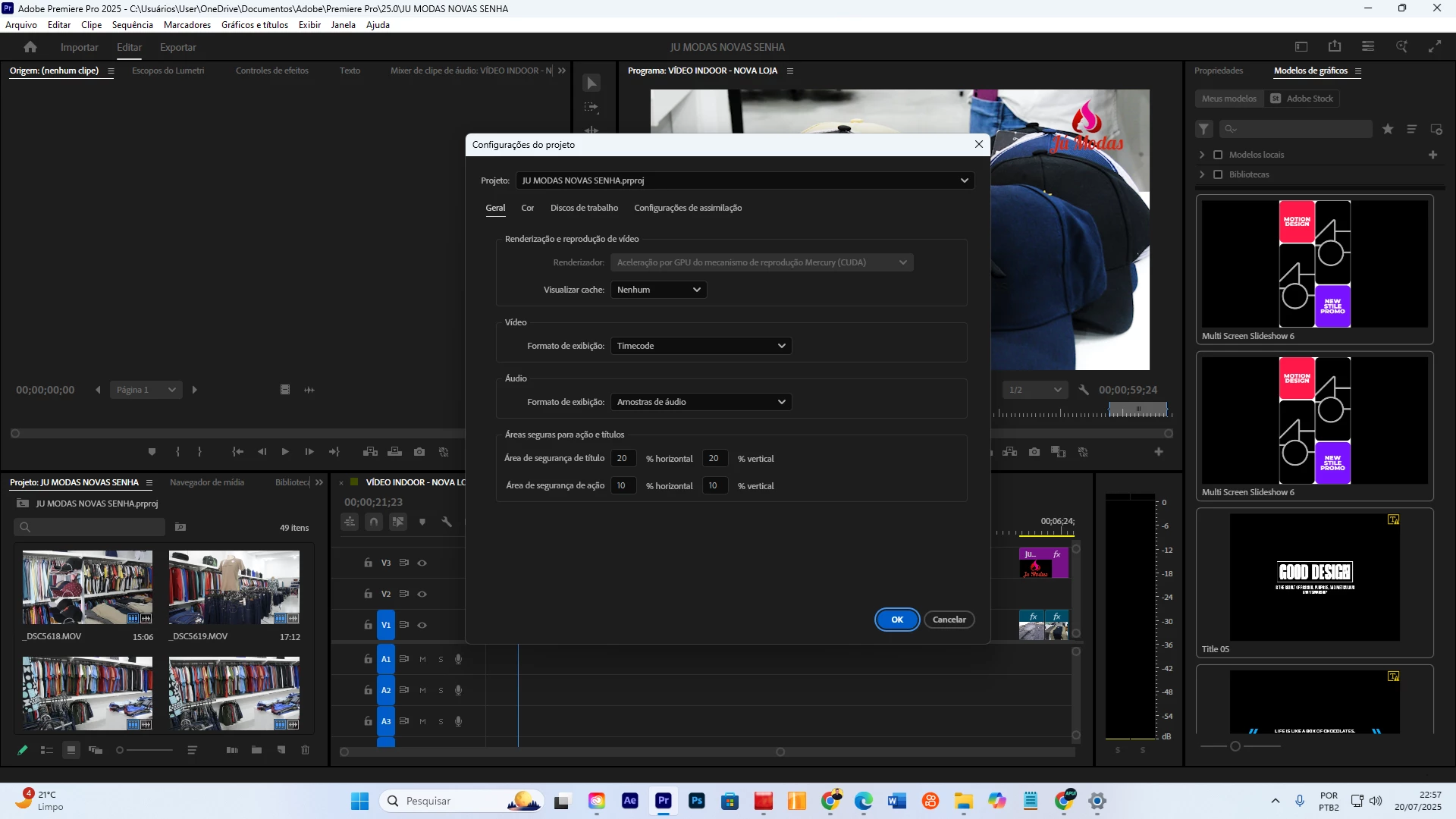The width and height of the screenshot is (1456, 819).
Task: Click the favorites star in Graphics Templates
Action: point(1388,129)
